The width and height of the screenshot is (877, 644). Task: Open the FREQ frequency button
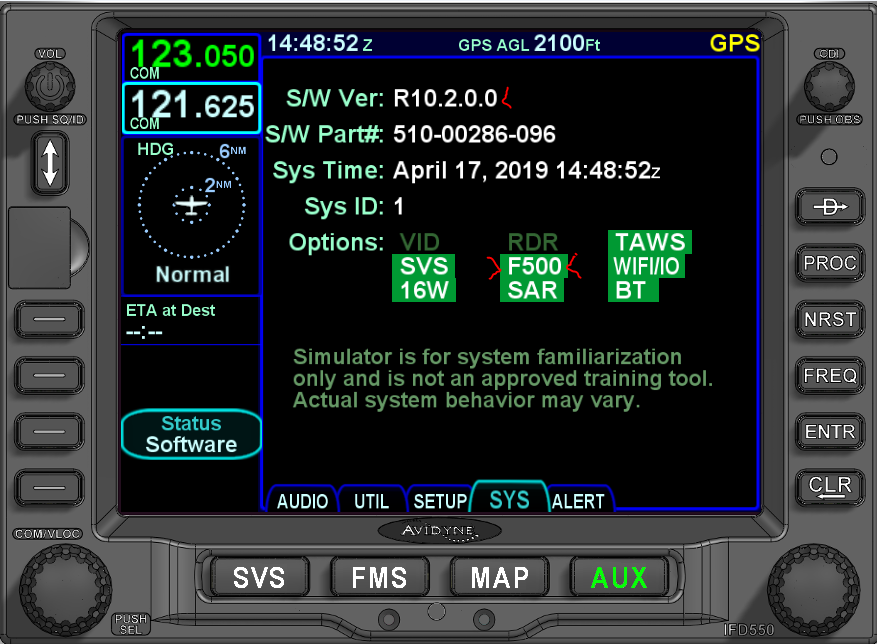pyautogui.click(x=830, y=375)
